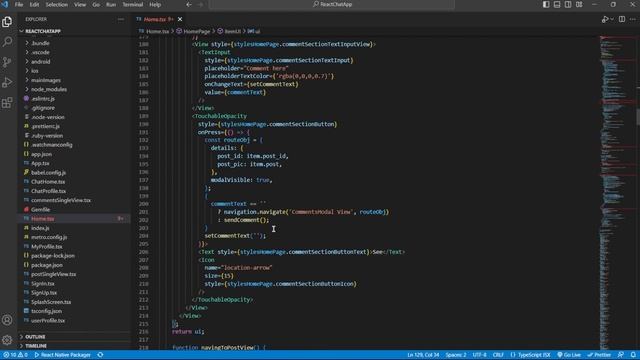Screen dimensions: 640x360
Task: Open the Terminal menu
Action: (133, 4)
